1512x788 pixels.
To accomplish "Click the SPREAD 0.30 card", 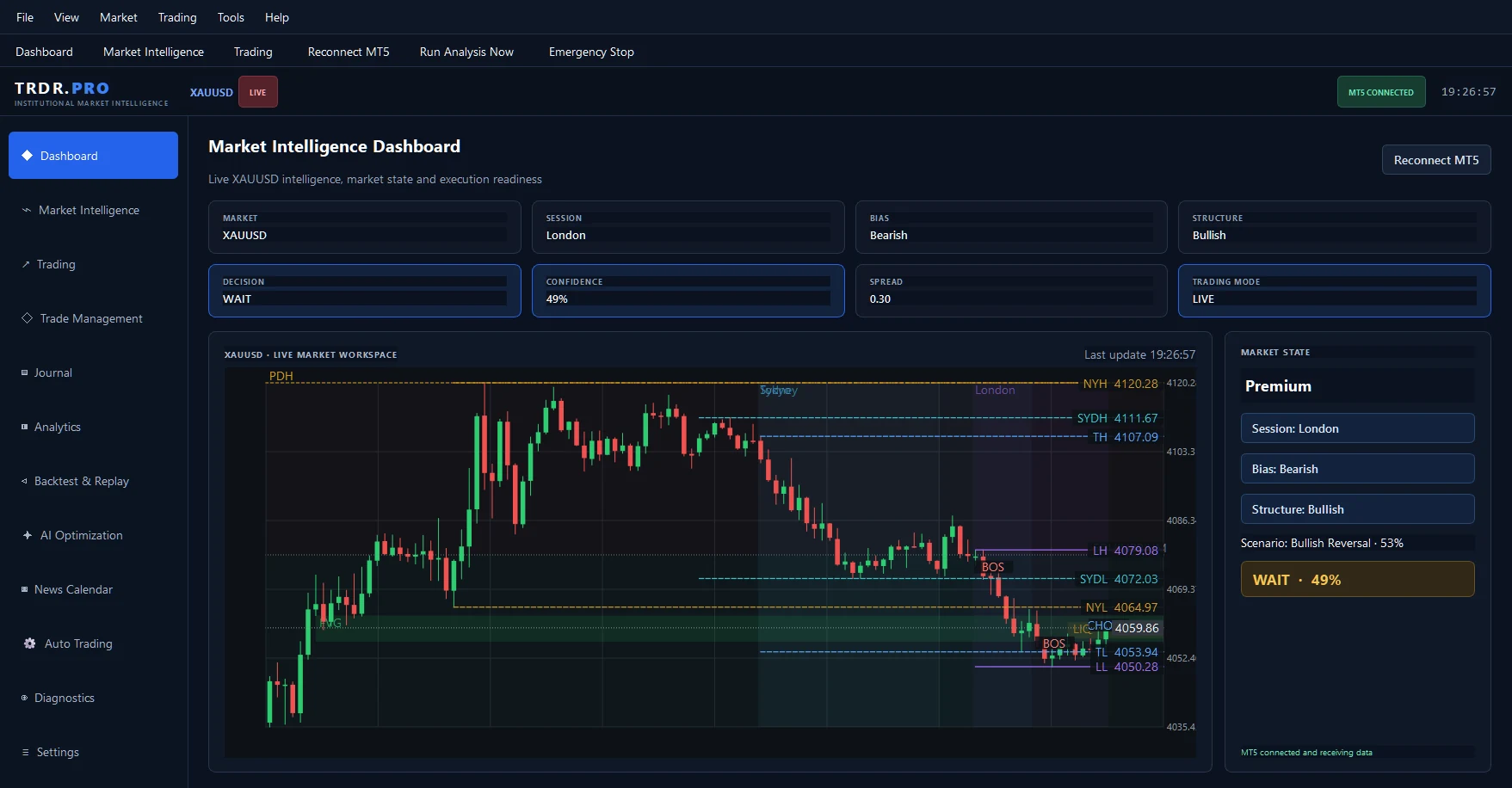I will 1011,291.
